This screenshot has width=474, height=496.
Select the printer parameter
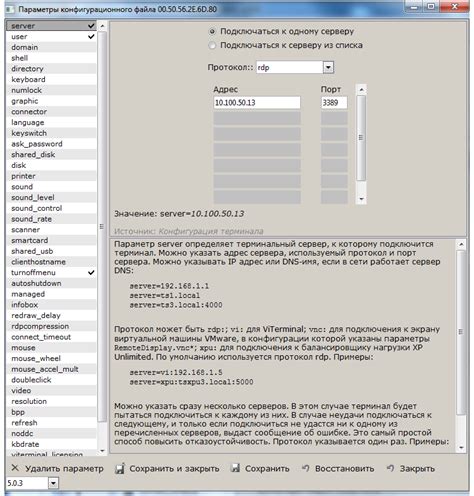(52, 176)
